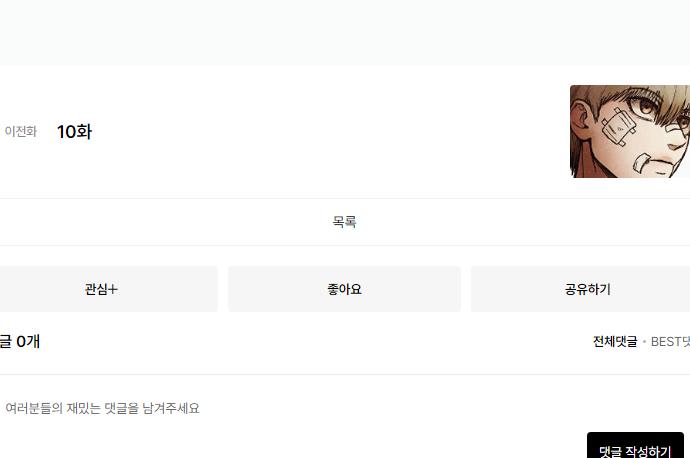Submit a comment with 댓글 작성하기

[635, 446]
